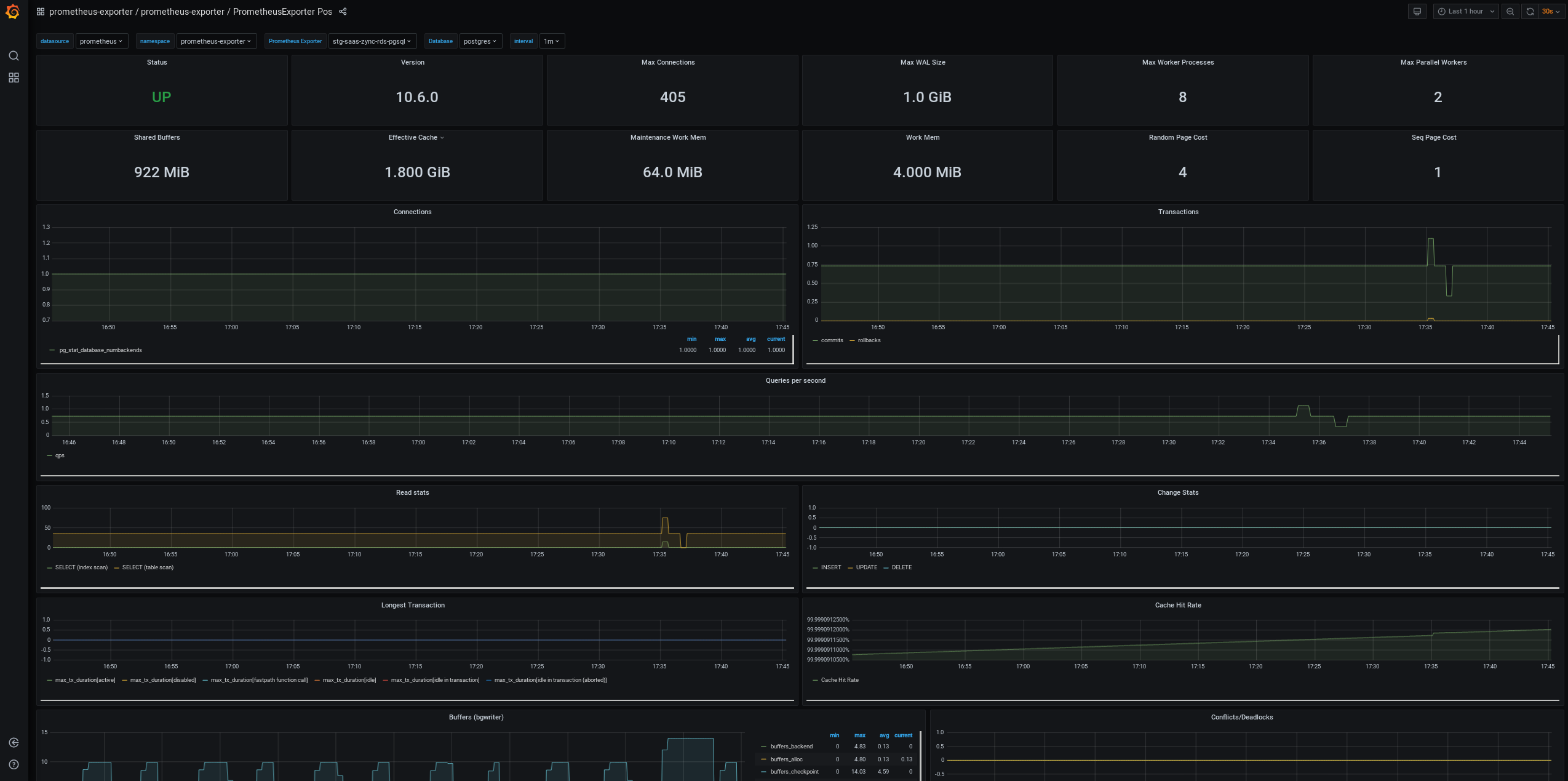The width and height of the screenshot is (1568, 781).
Task: Zoom out the time range
Action: click(x=1510, y=12)
